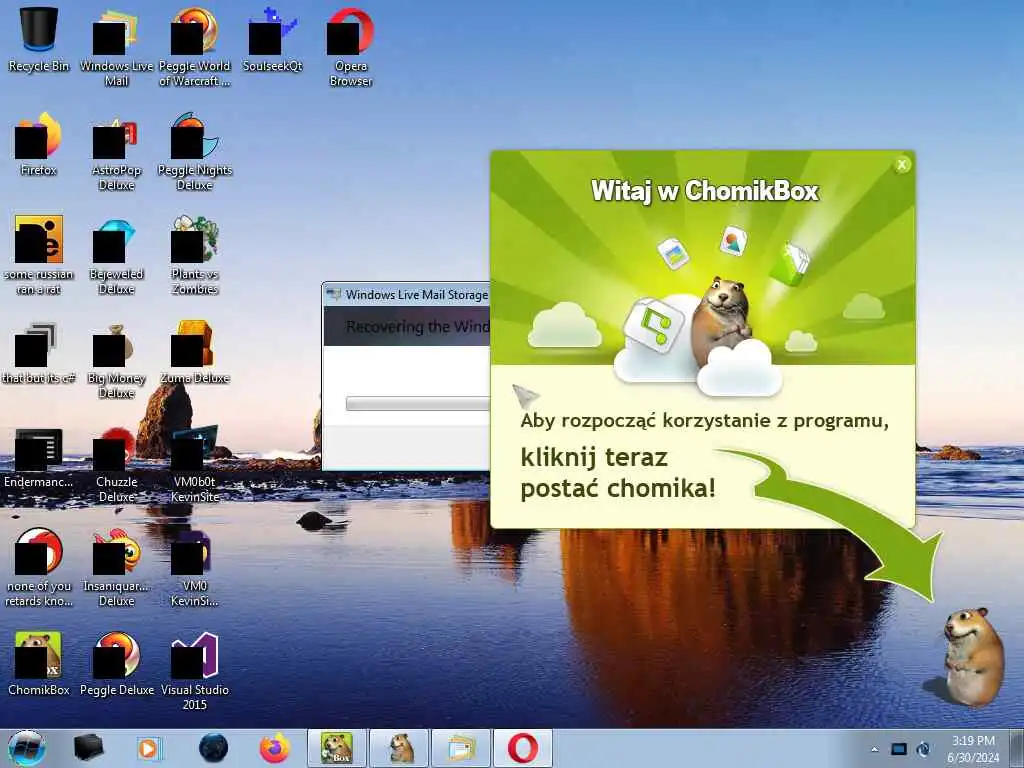The image size is (1024, 768).
Task: Click the Windows Live Mail Storage title bar
Action: [x=406, y=295]
